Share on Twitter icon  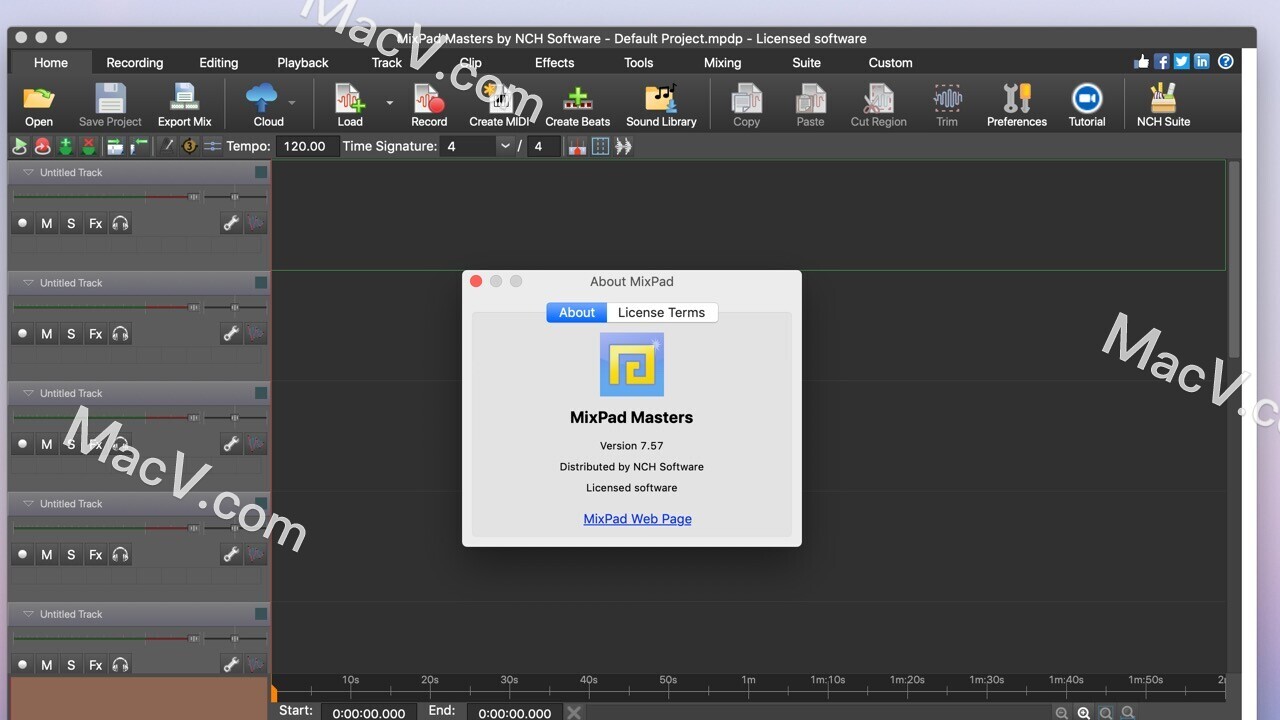click(1182, 61)
